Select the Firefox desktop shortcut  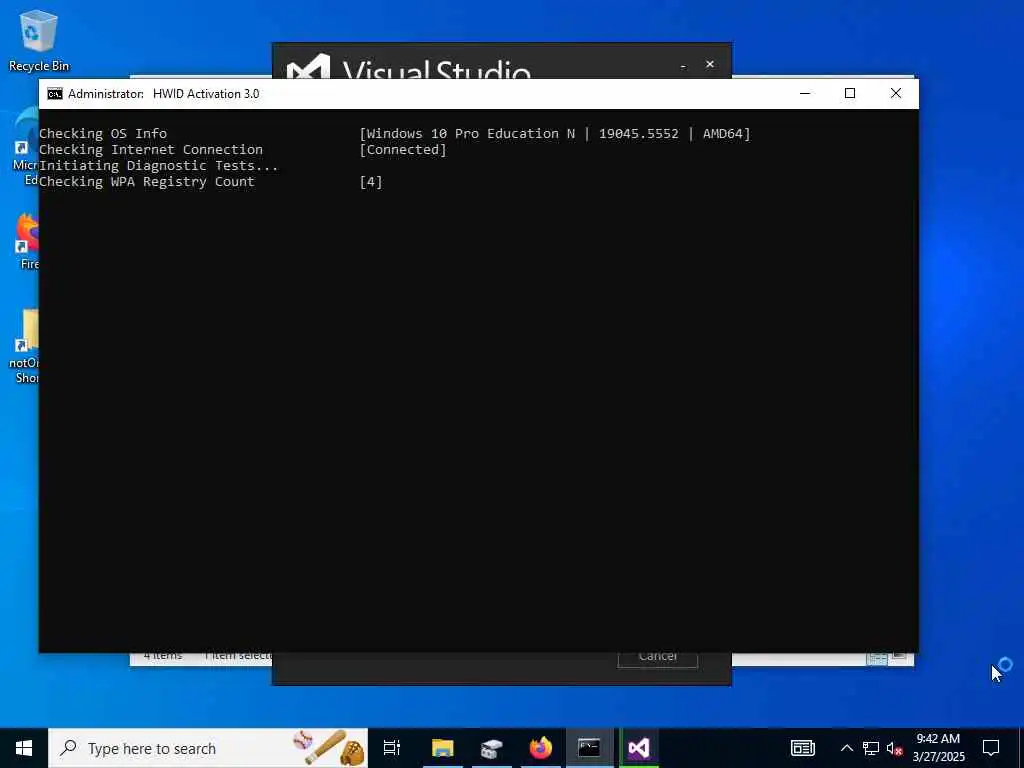27,240
